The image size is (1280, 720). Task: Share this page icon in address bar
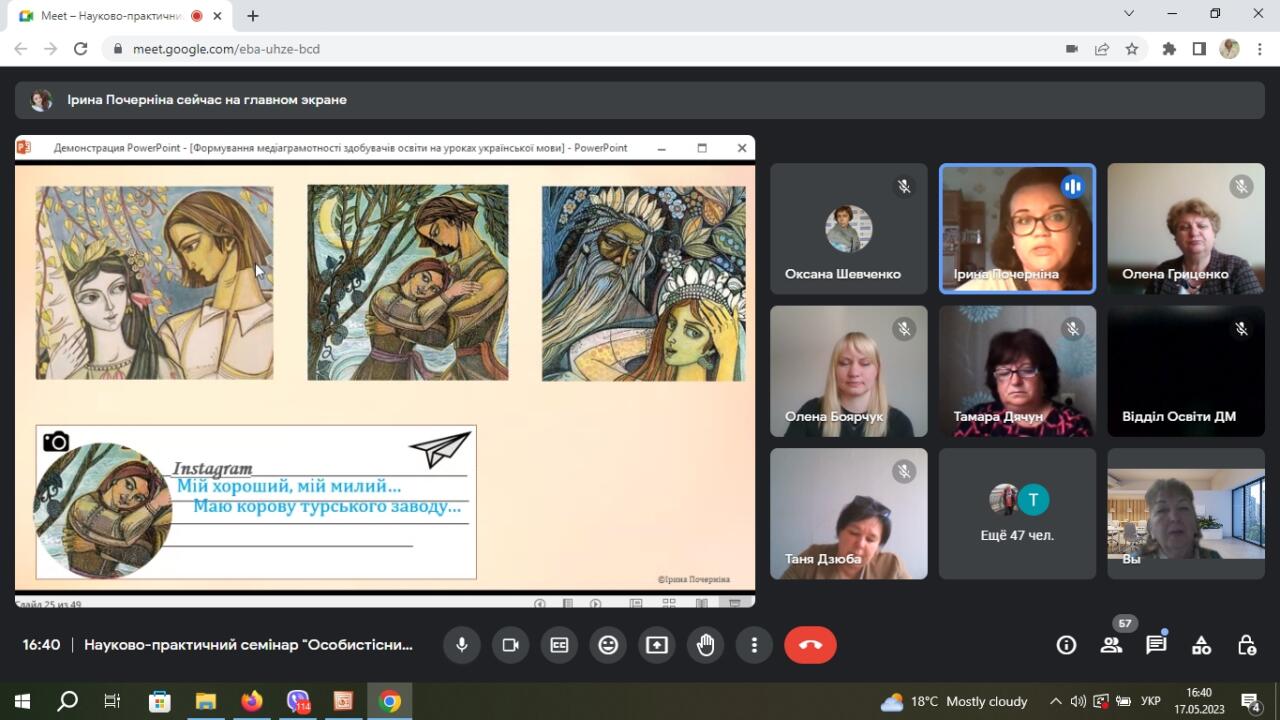pyautogui.click(x=1102, y=48)
